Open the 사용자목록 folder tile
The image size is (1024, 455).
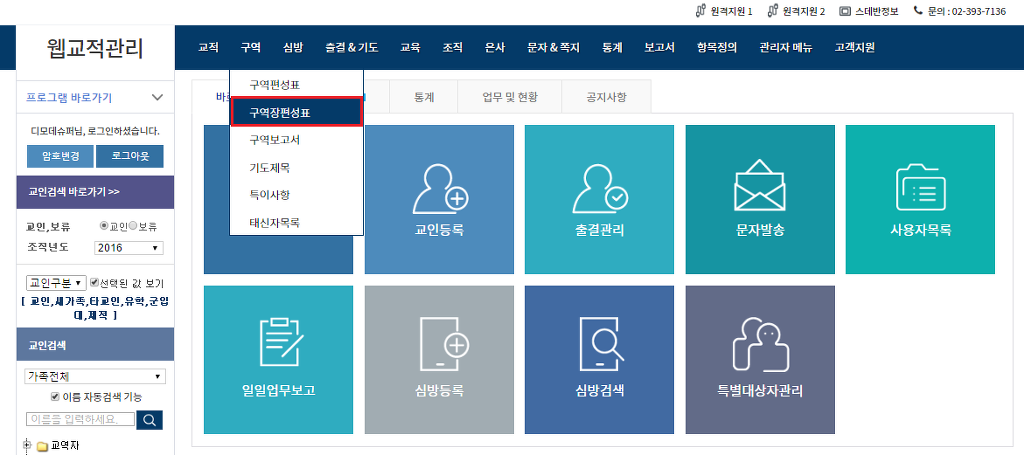pos(920,199)
